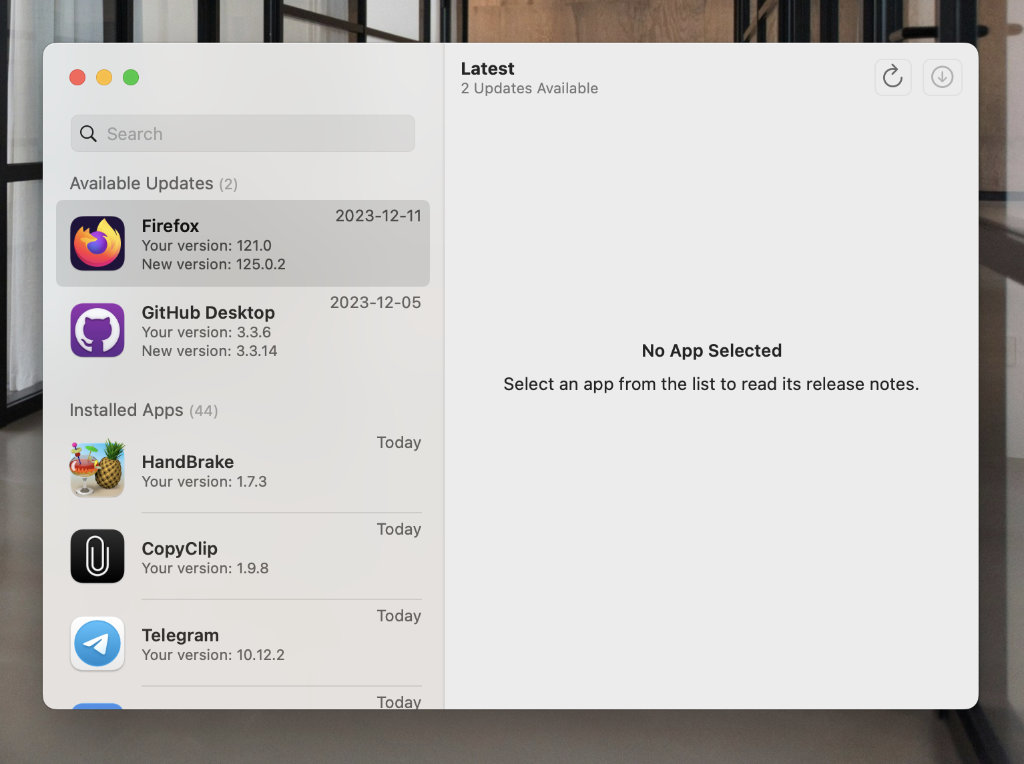Click the 2 Updates Available subtitle
Screen dimensions: 1024x764
[530, 88]
